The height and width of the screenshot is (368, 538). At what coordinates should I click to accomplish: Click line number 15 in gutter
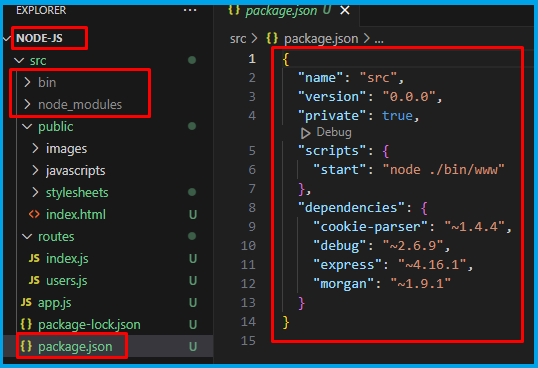coord(248,341)
